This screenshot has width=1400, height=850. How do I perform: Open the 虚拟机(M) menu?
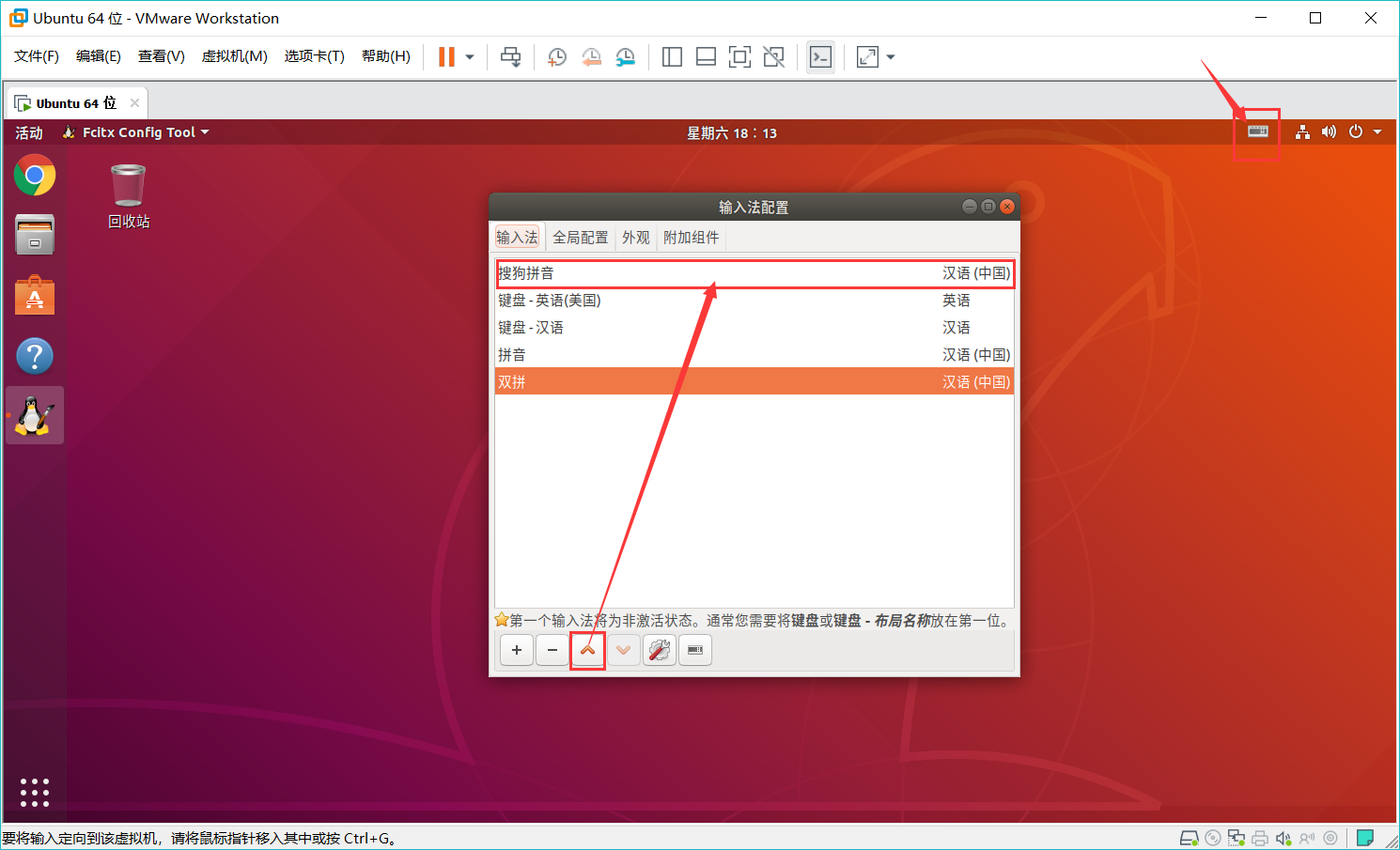(235, 56)
